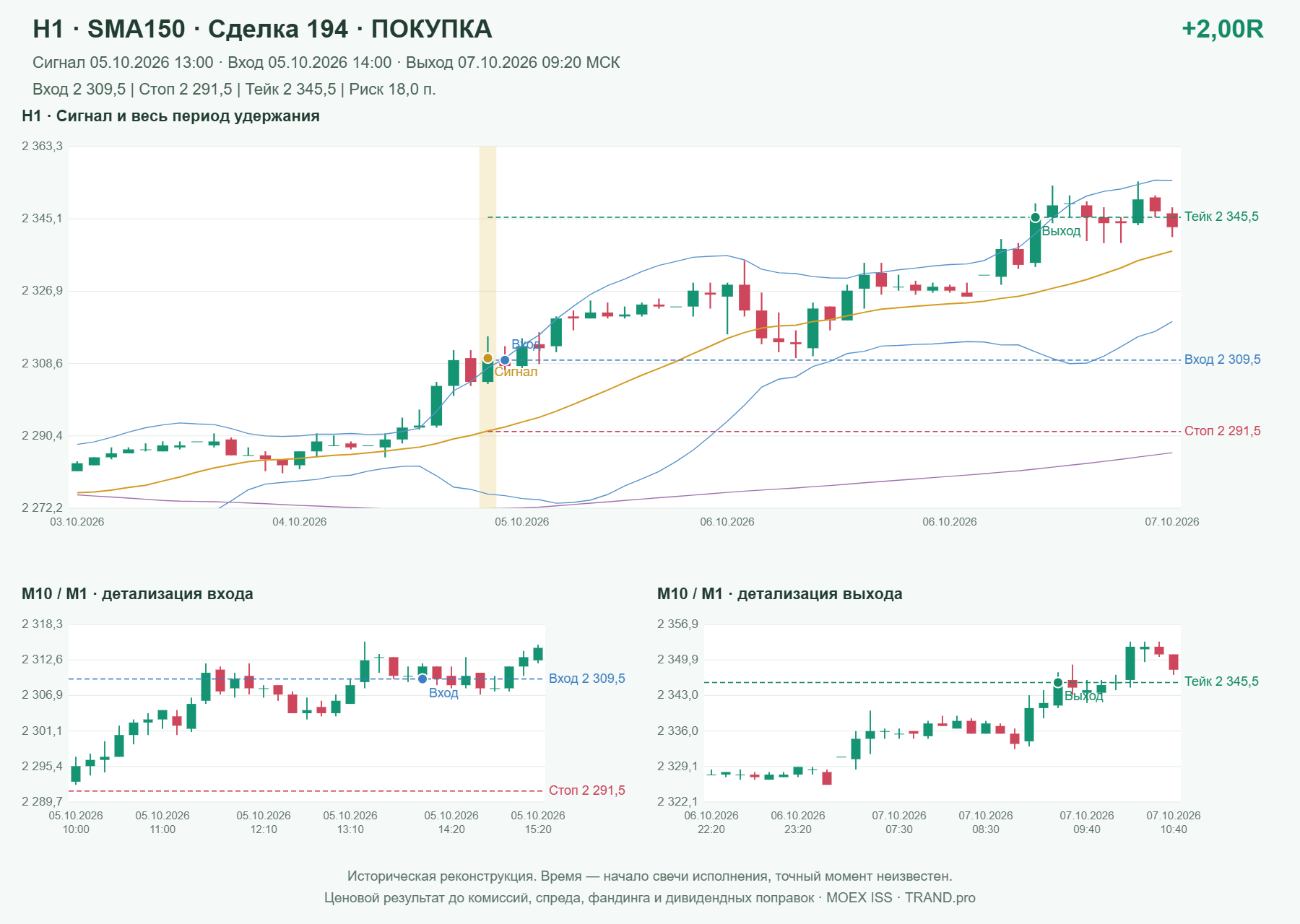Click the 05.10.2026 14:20 time axis label

(x=451, y=822)
